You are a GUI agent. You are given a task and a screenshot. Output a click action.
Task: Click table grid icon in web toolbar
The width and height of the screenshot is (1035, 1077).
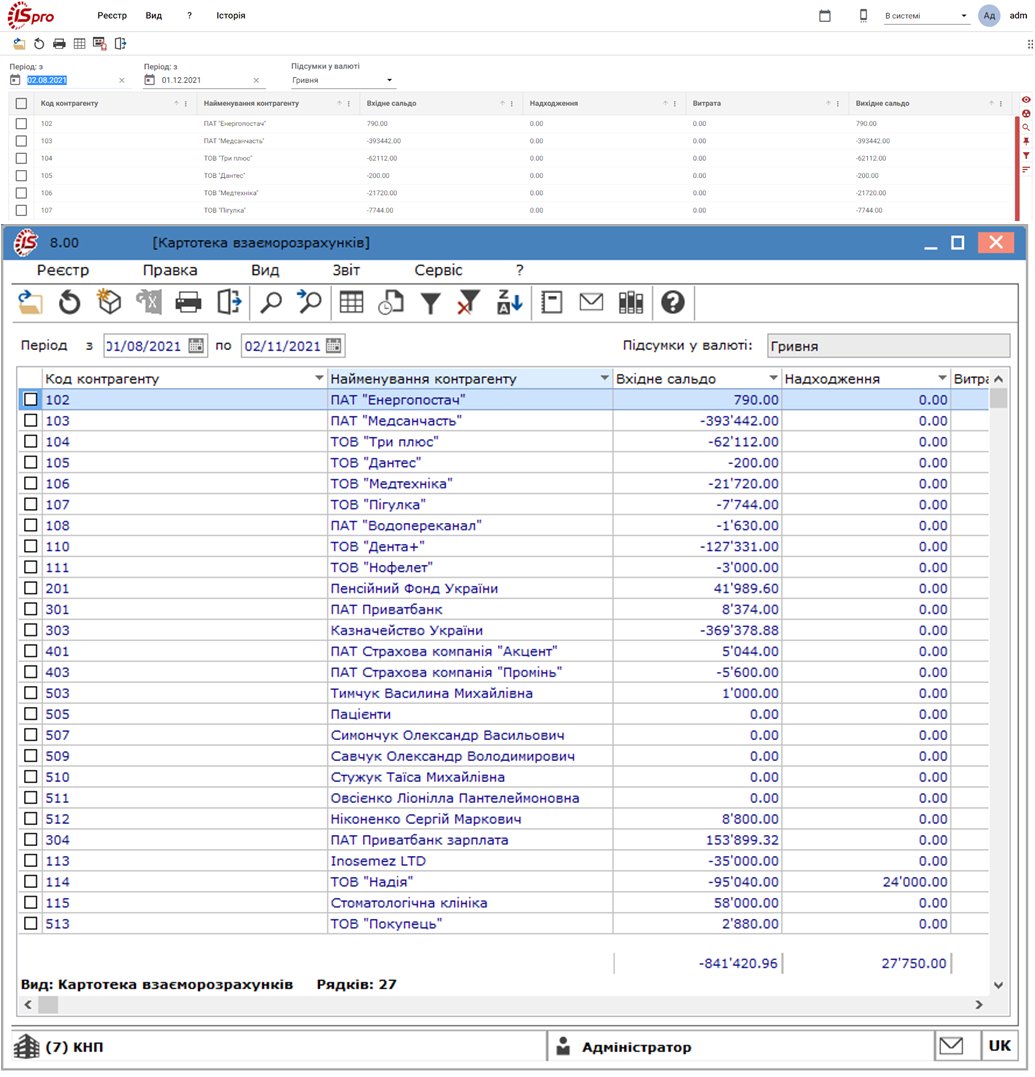coord(80,44)
